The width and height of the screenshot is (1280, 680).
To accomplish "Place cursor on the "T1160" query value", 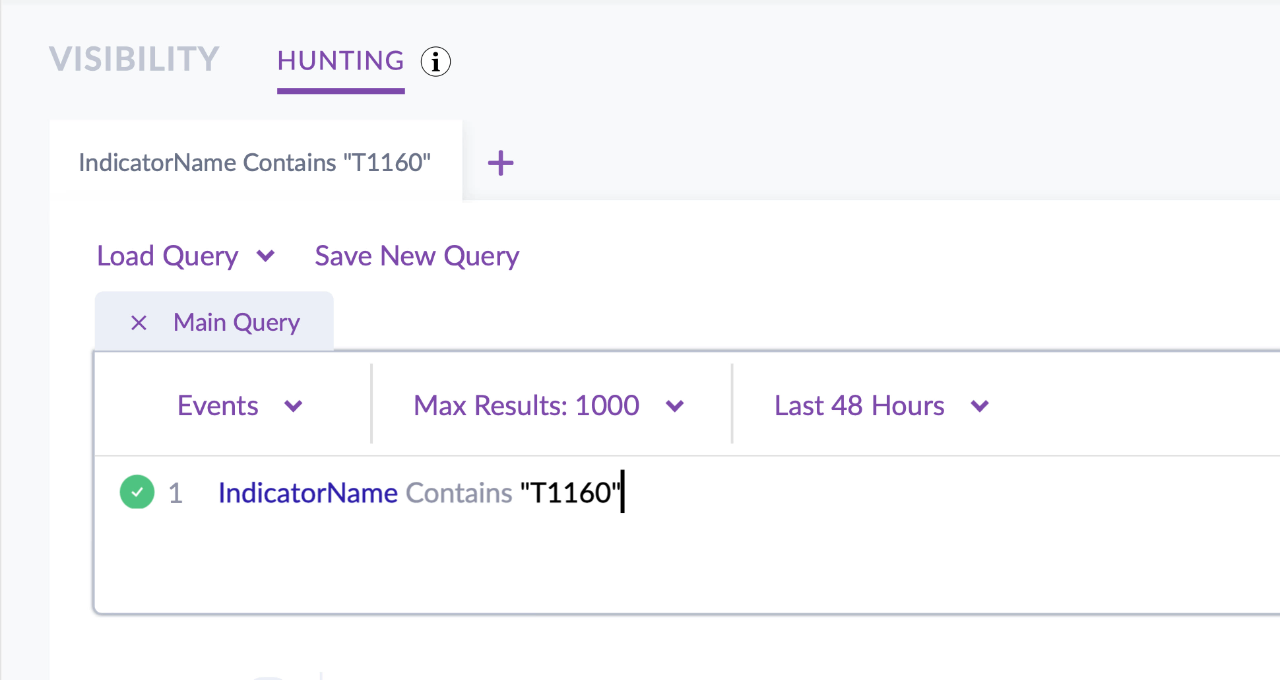I will pyautogui.click(x=570, y=493).
